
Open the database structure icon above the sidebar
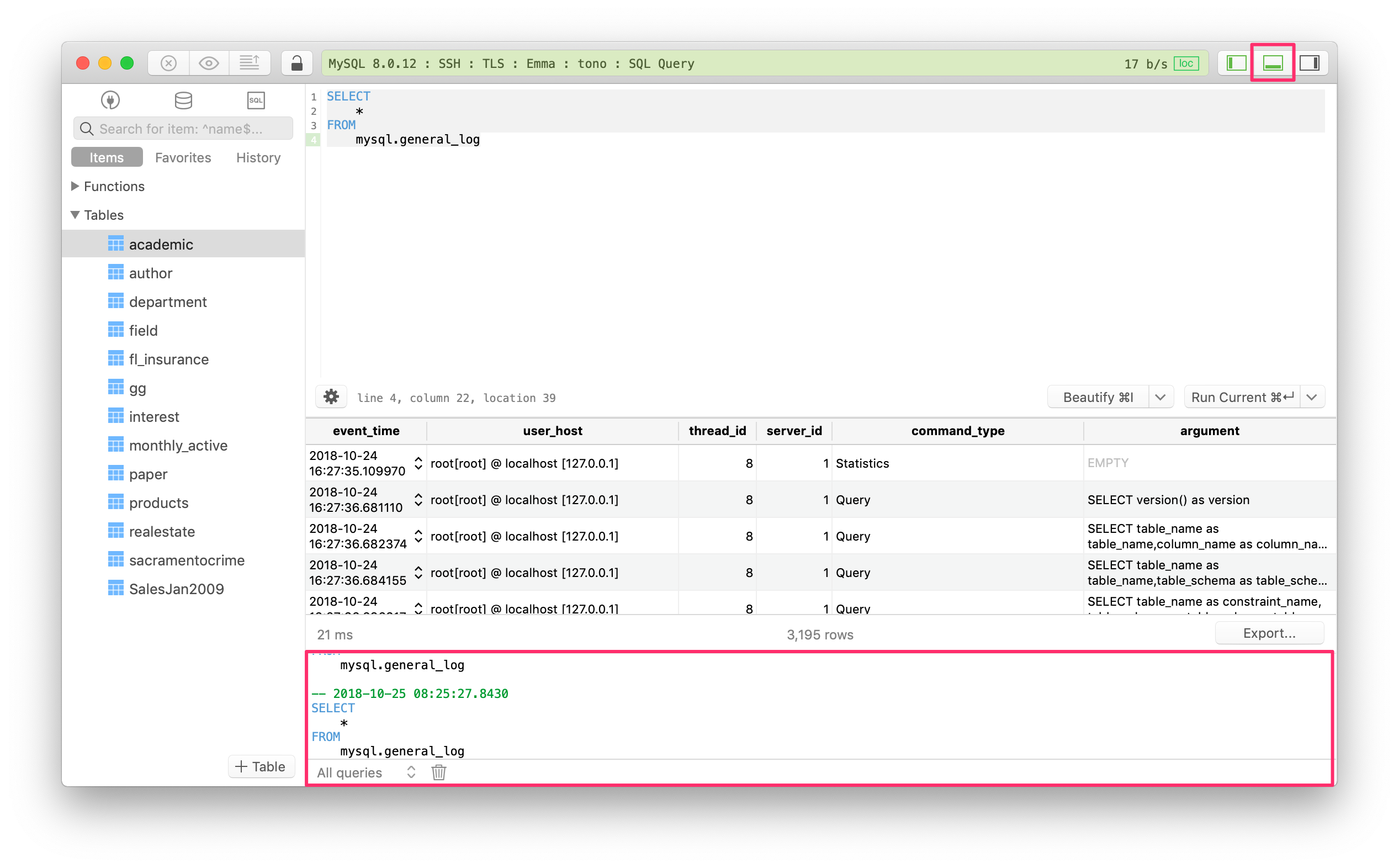pyautogui.click(x=183, y=99)
